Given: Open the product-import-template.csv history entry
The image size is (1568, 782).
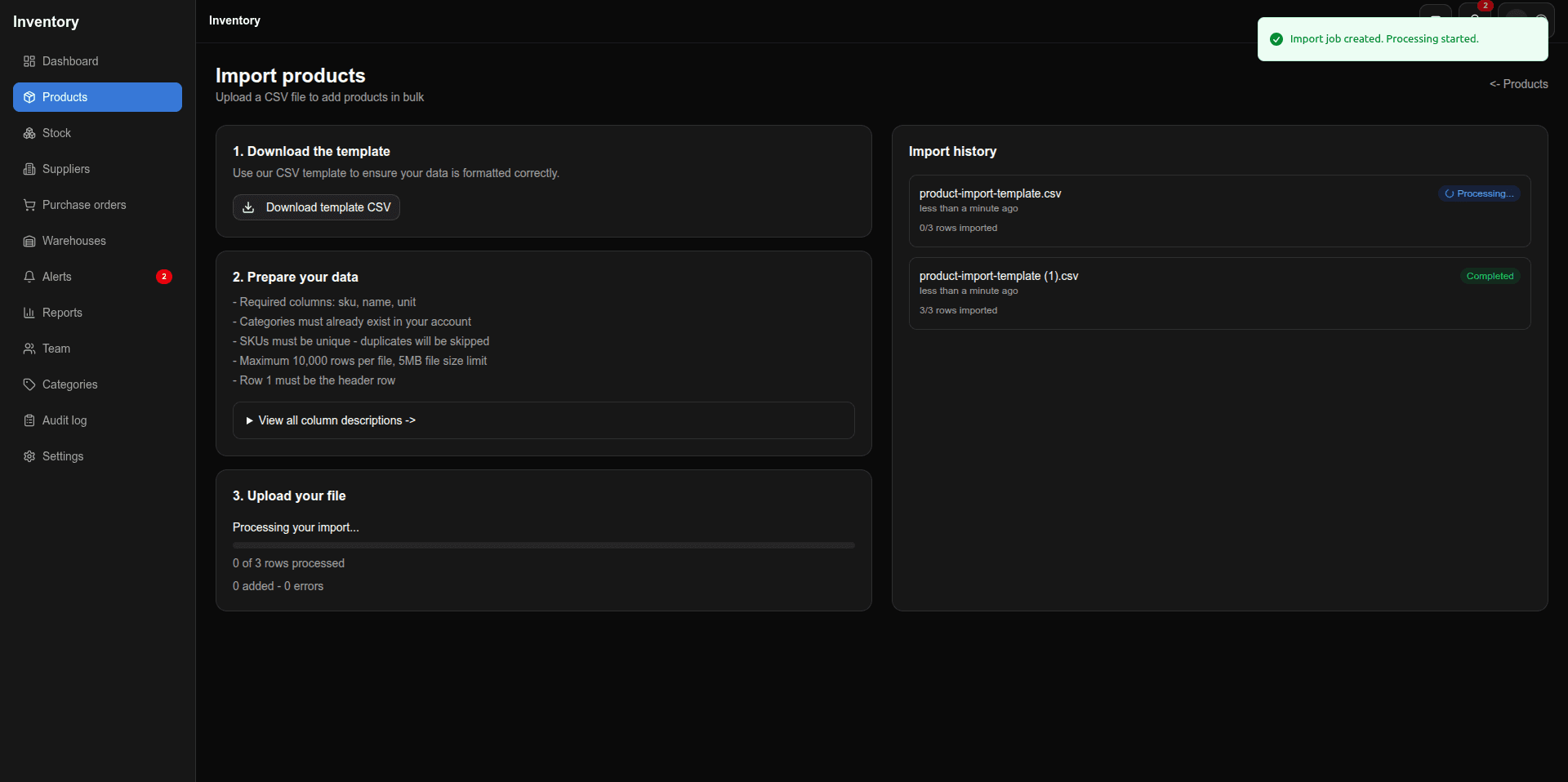Looking at the screenshot, I should (x=1219, y=211).
